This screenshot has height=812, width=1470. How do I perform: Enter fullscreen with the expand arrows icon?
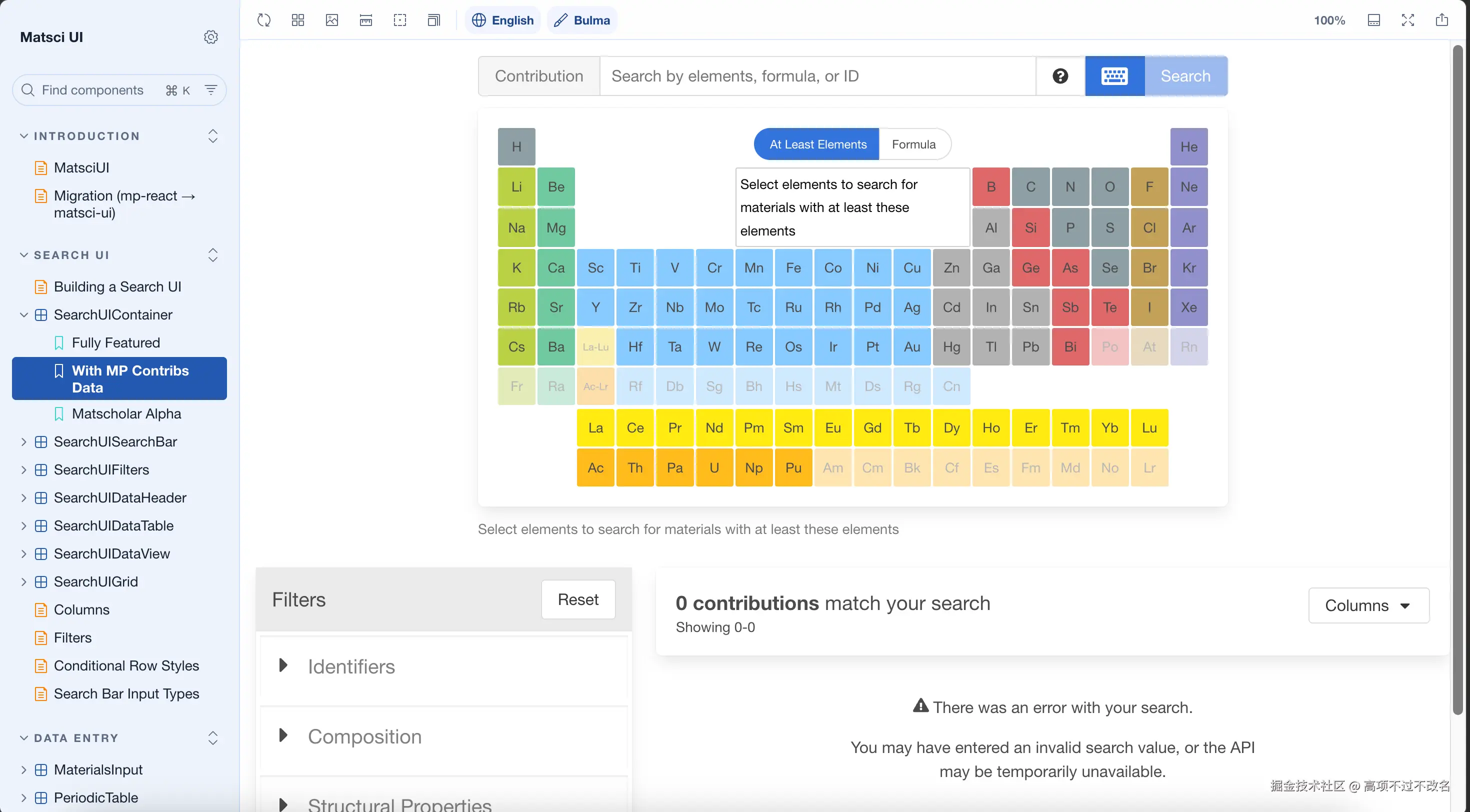[x=1407, y=20]
